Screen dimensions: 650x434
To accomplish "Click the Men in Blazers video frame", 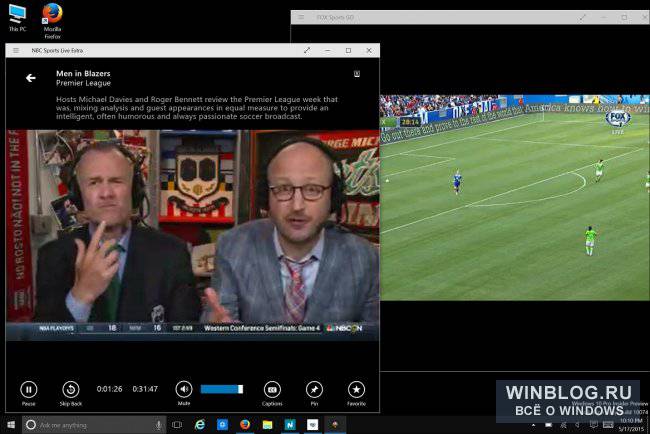I will point(192,235).
